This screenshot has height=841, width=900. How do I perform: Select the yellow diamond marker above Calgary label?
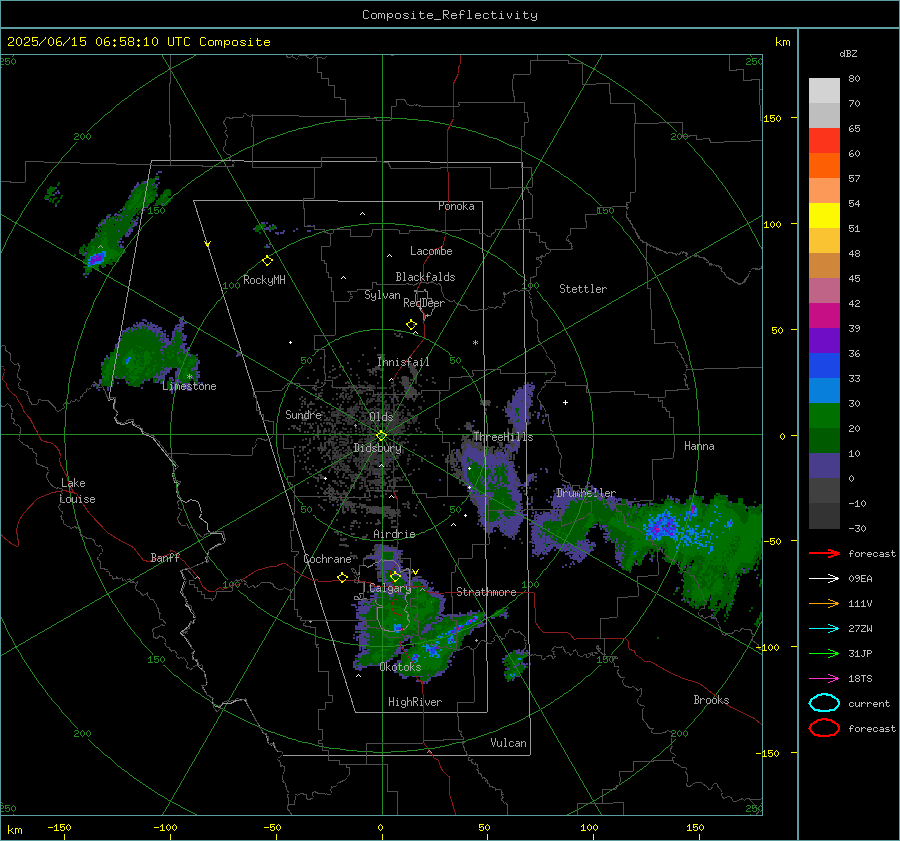click(395, 576)
